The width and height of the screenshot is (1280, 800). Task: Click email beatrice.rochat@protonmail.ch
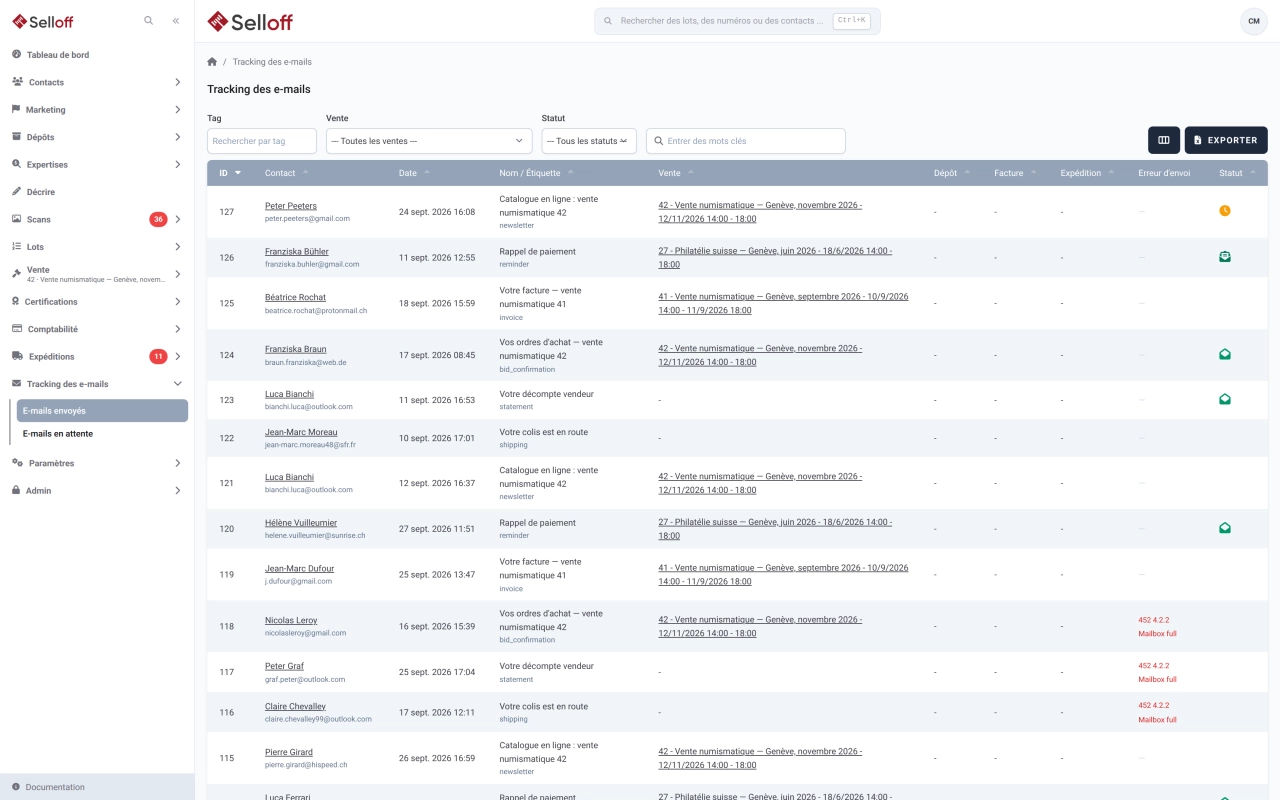click(x=316, y=311)
